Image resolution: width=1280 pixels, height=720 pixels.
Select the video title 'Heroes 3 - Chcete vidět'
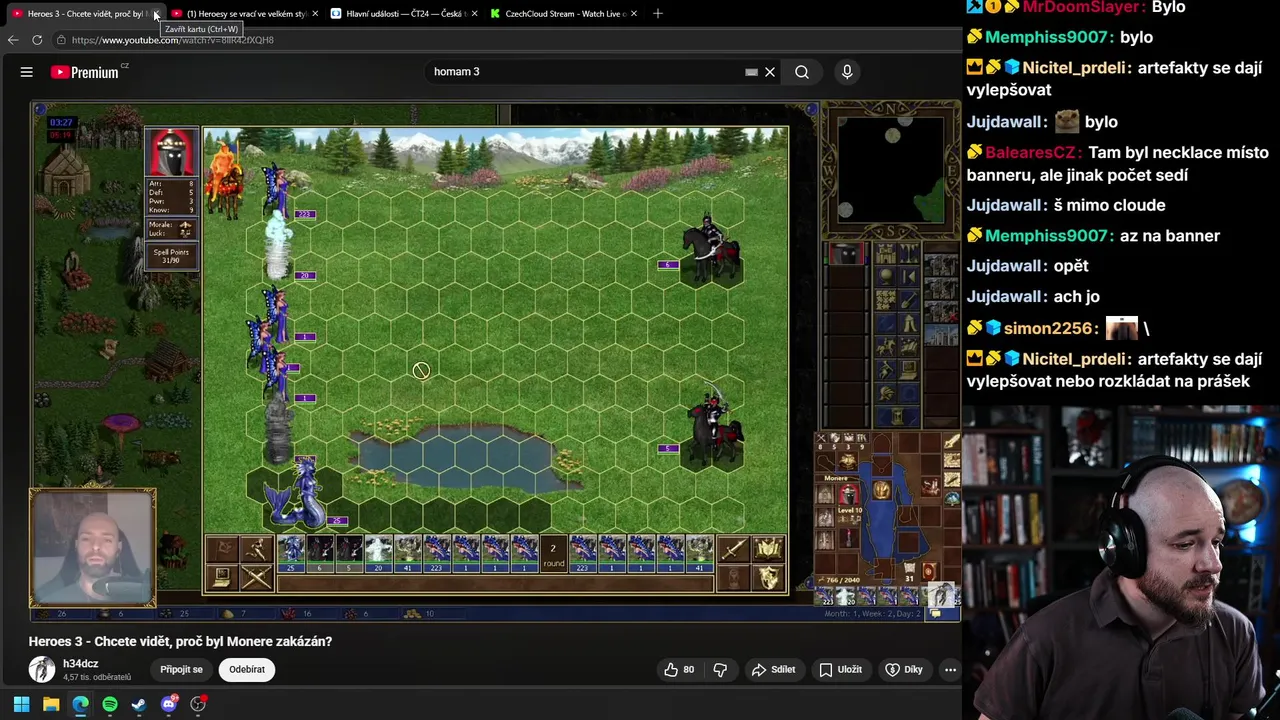[x=180, y=641]
